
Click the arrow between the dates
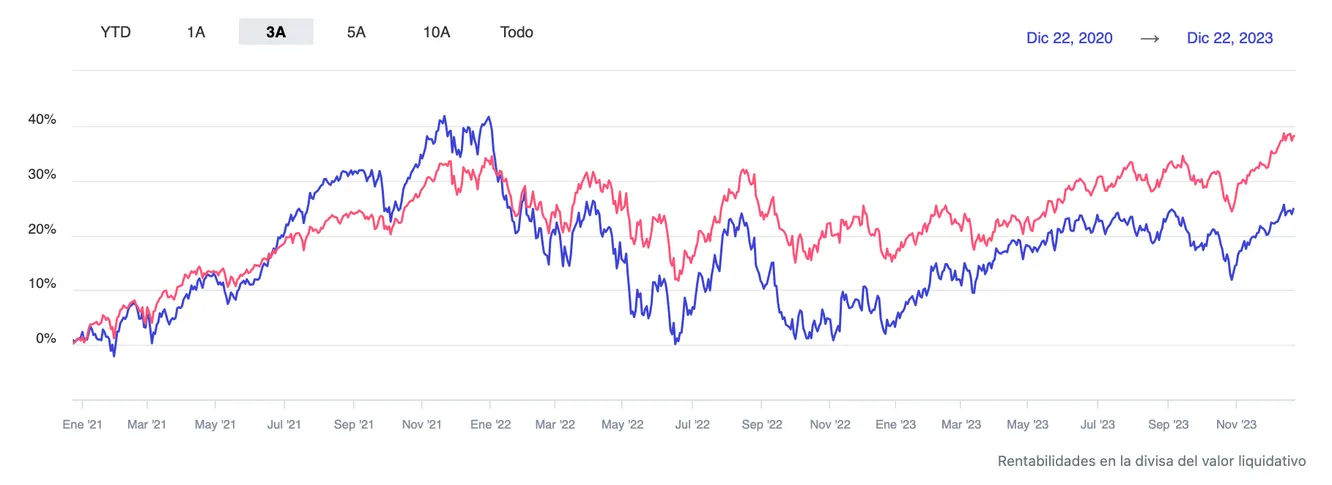[x=1150, y=38]
